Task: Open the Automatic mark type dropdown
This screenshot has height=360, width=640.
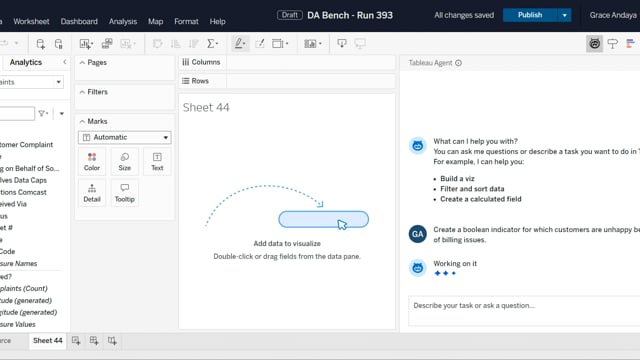Action: click(124, 137)
